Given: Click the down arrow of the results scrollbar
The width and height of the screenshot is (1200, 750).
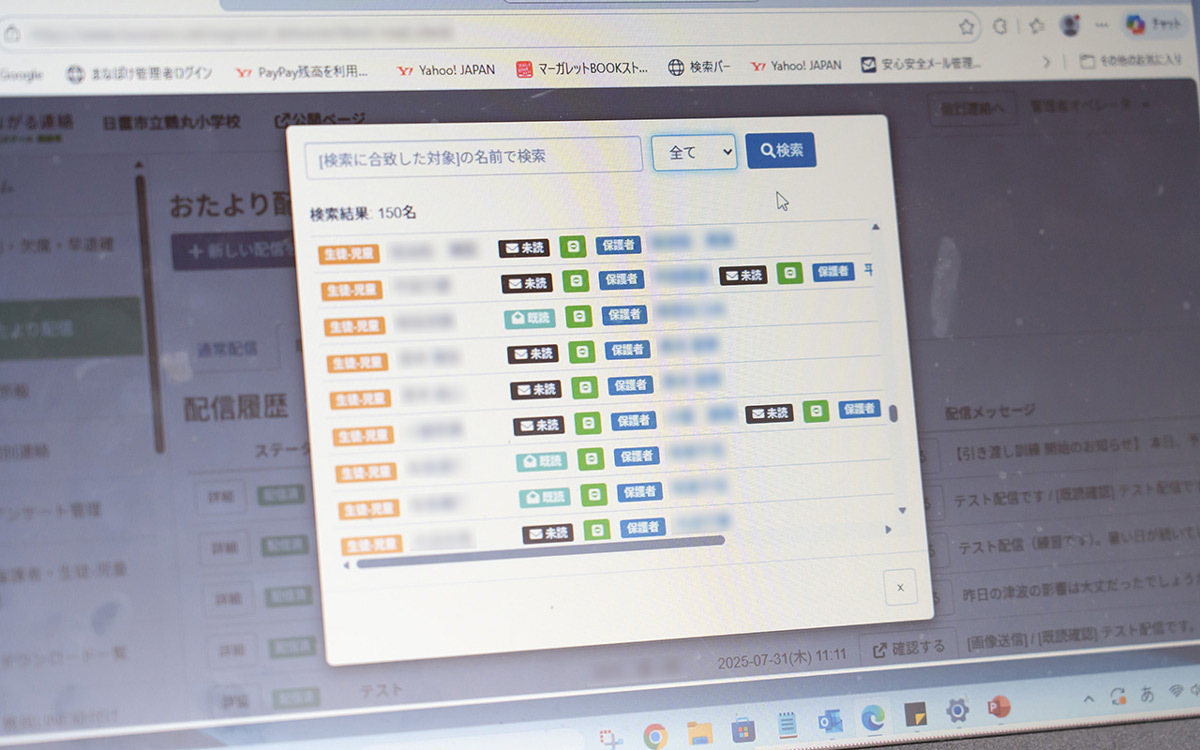Looking at the screenshot, I should pyautogui.click(x=902, y=510).
